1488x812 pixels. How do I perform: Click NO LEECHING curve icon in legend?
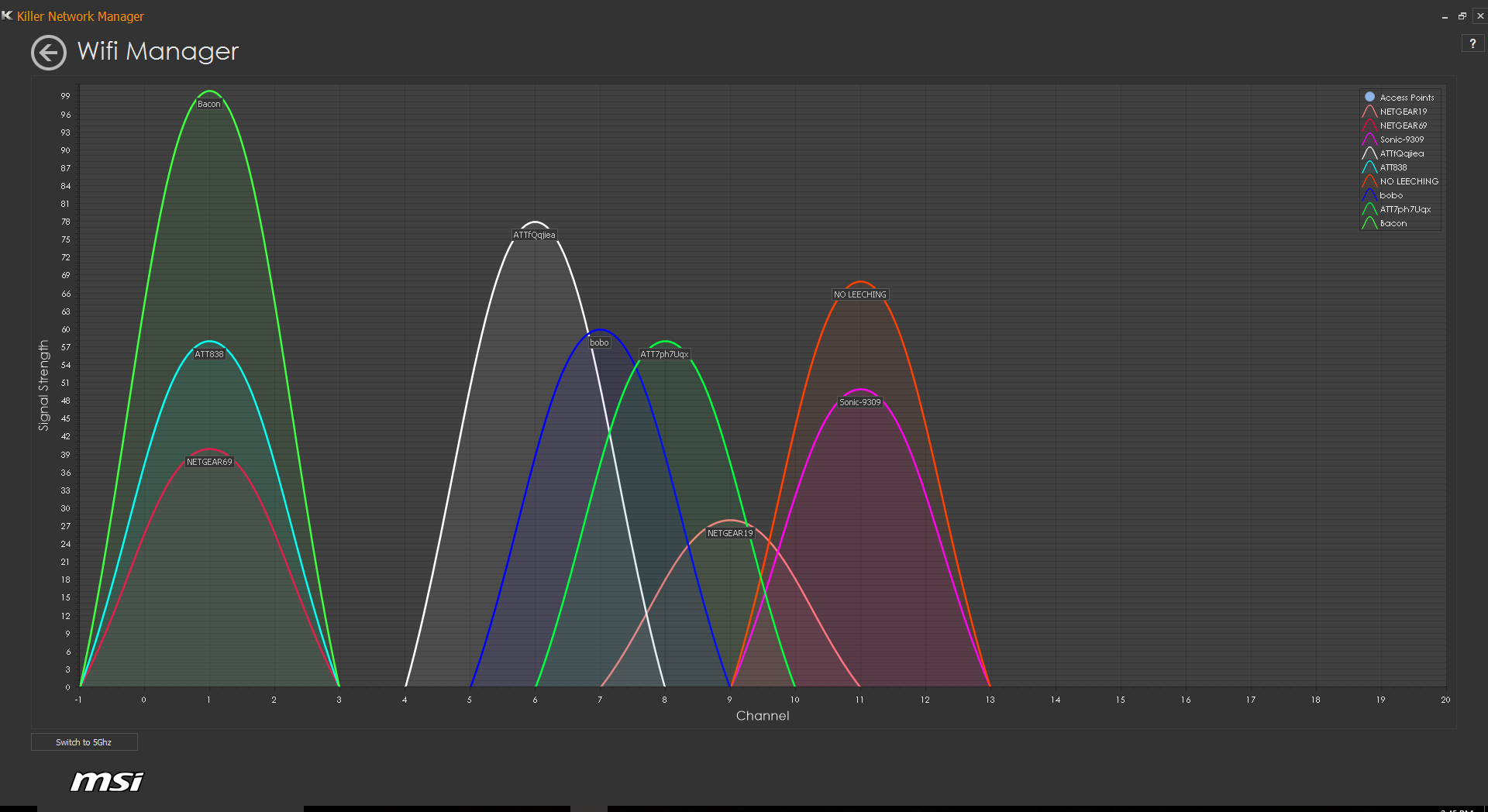tap(1369, 181)
